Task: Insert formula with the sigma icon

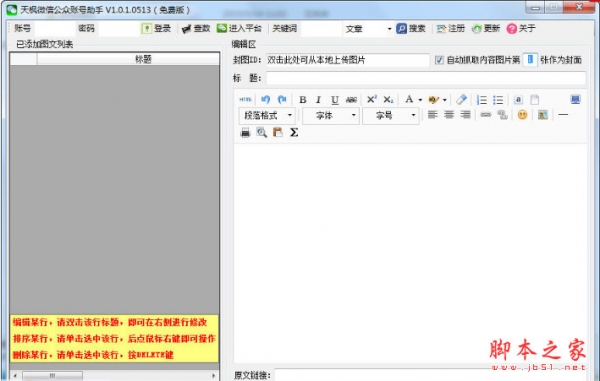Action: [x=294, y=132]
